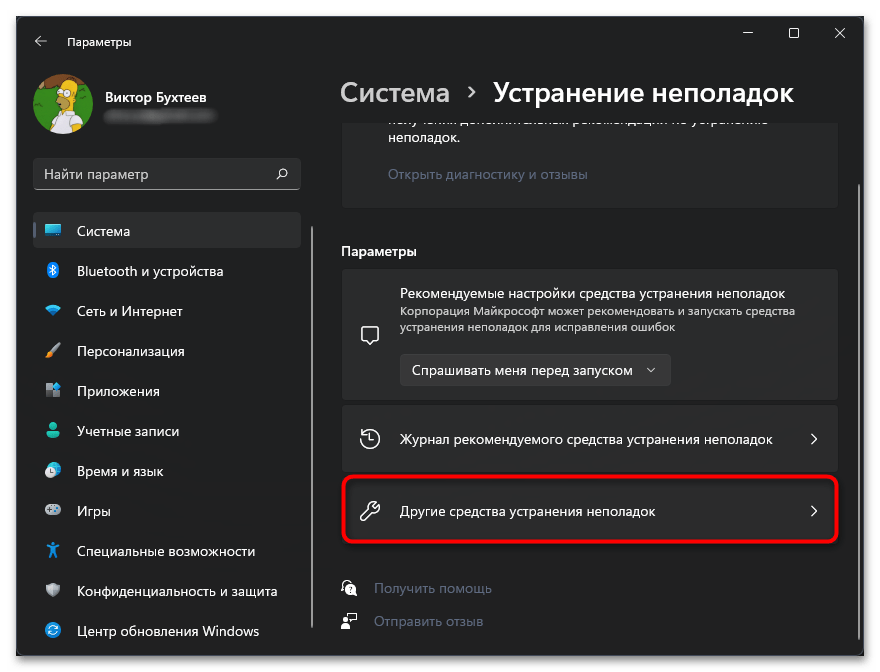Select Система in the sidebar
This screenshot has width=880, height=672.
click(x=104, y=231)
